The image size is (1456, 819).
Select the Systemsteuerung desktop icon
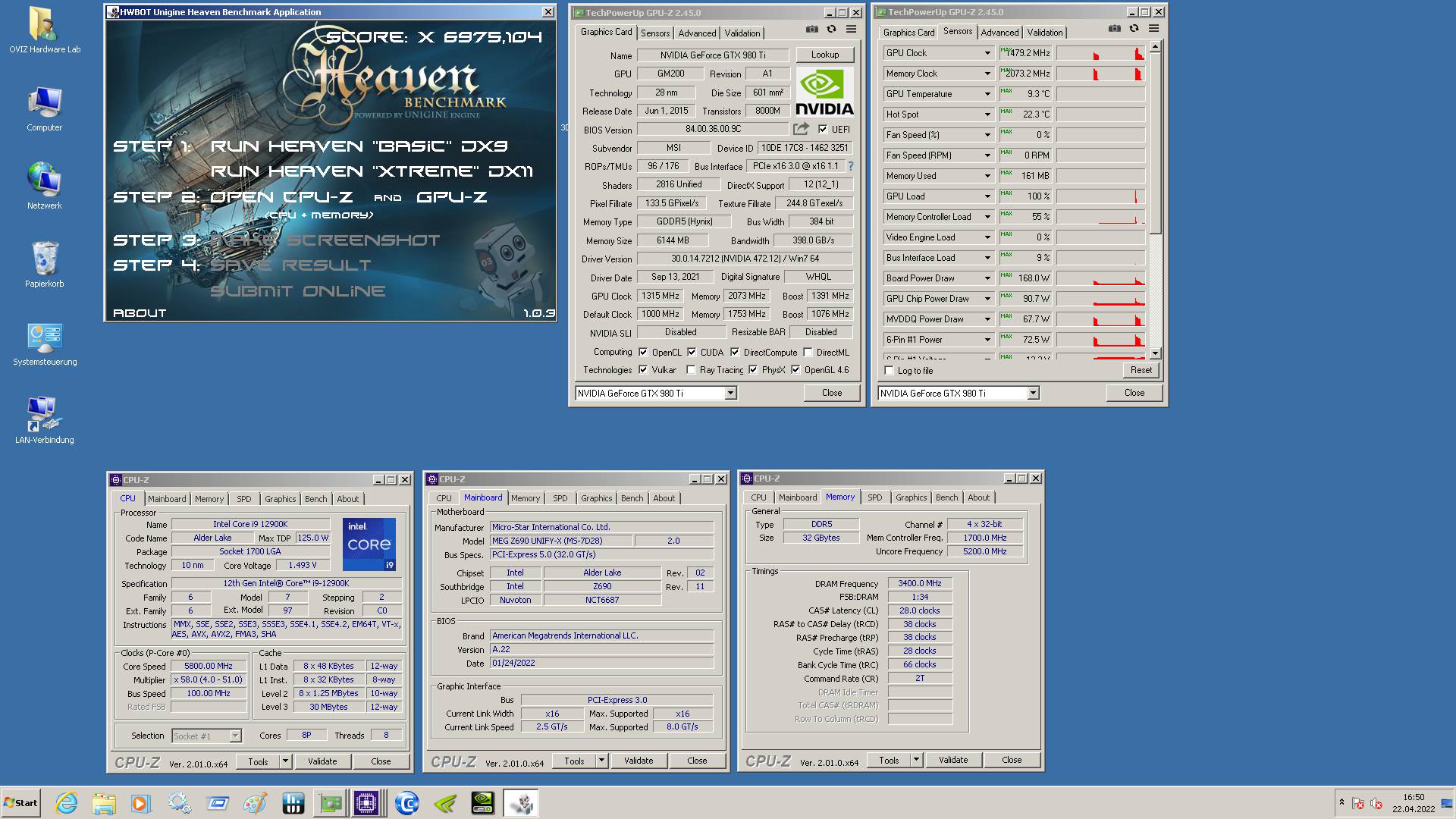coord(44,344)
